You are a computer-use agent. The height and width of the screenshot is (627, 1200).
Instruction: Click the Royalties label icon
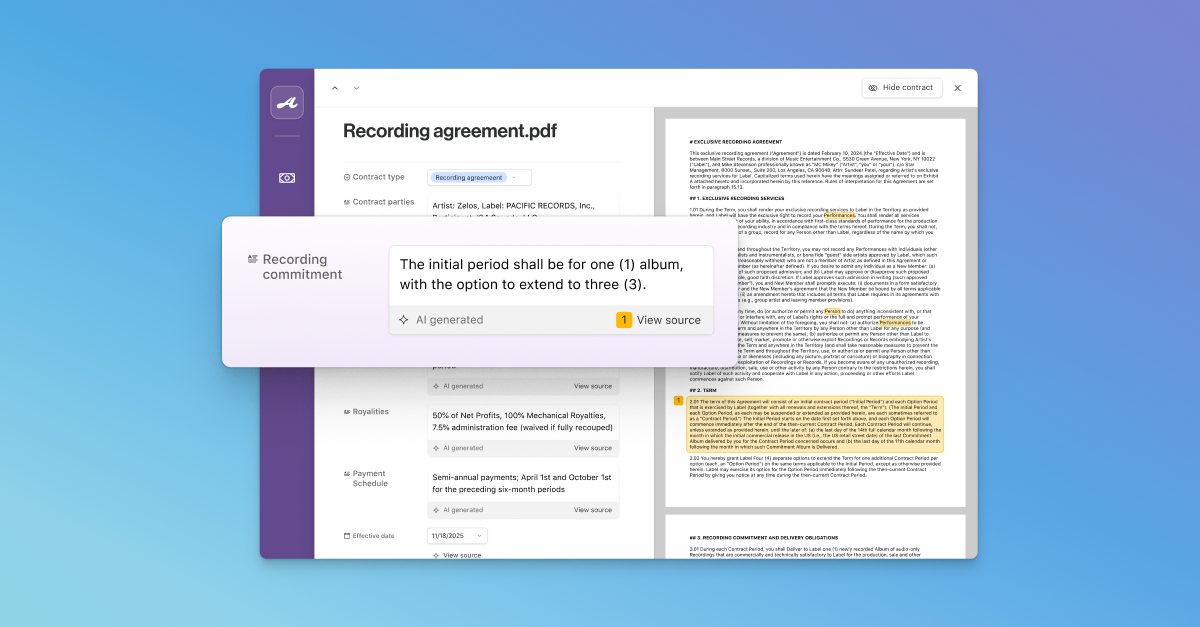pyautogui.click(x=347, y=412)
